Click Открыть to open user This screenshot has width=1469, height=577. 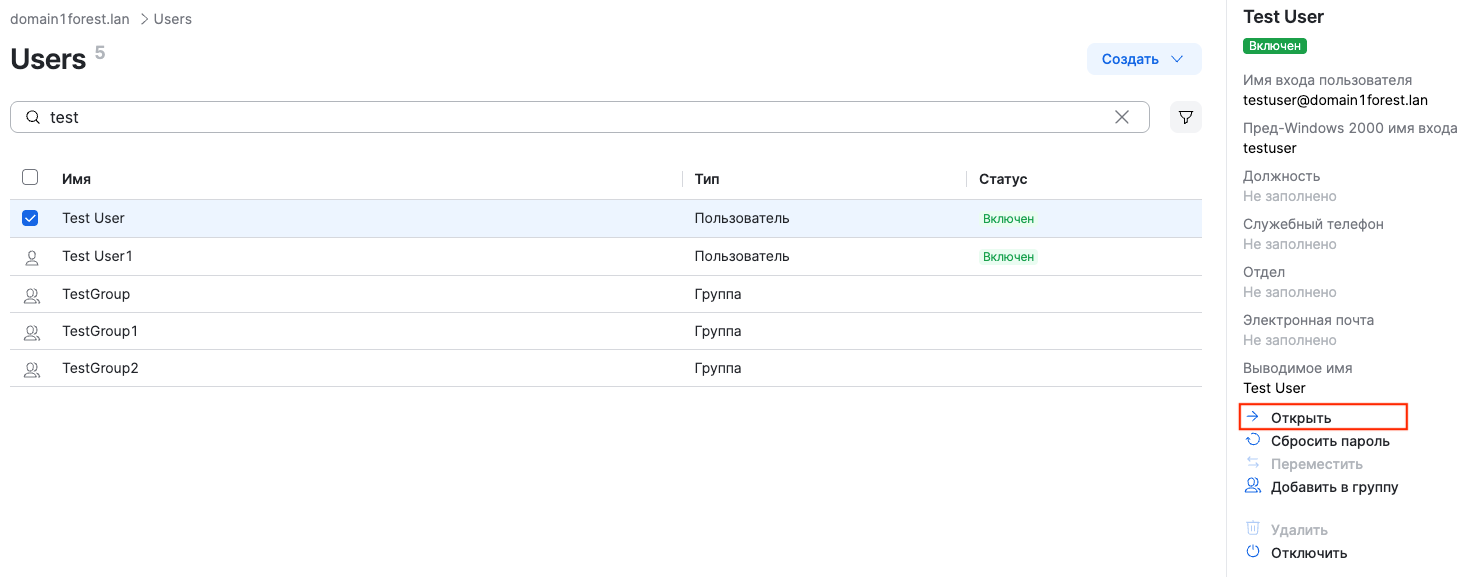(x=1300, y=417)
